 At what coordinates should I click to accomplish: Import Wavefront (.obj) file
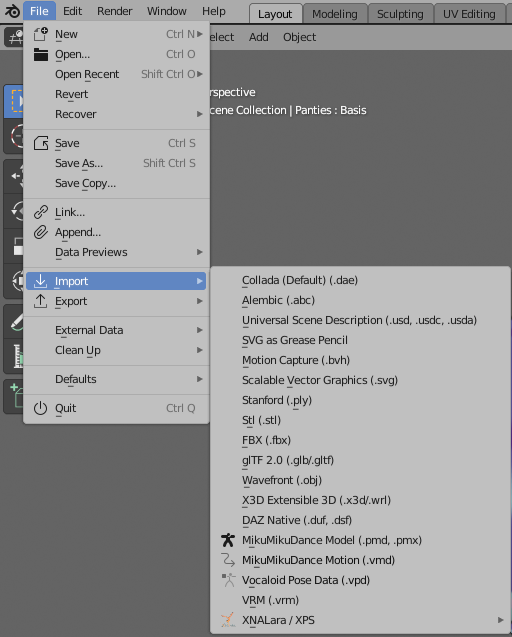click(360, 480)
